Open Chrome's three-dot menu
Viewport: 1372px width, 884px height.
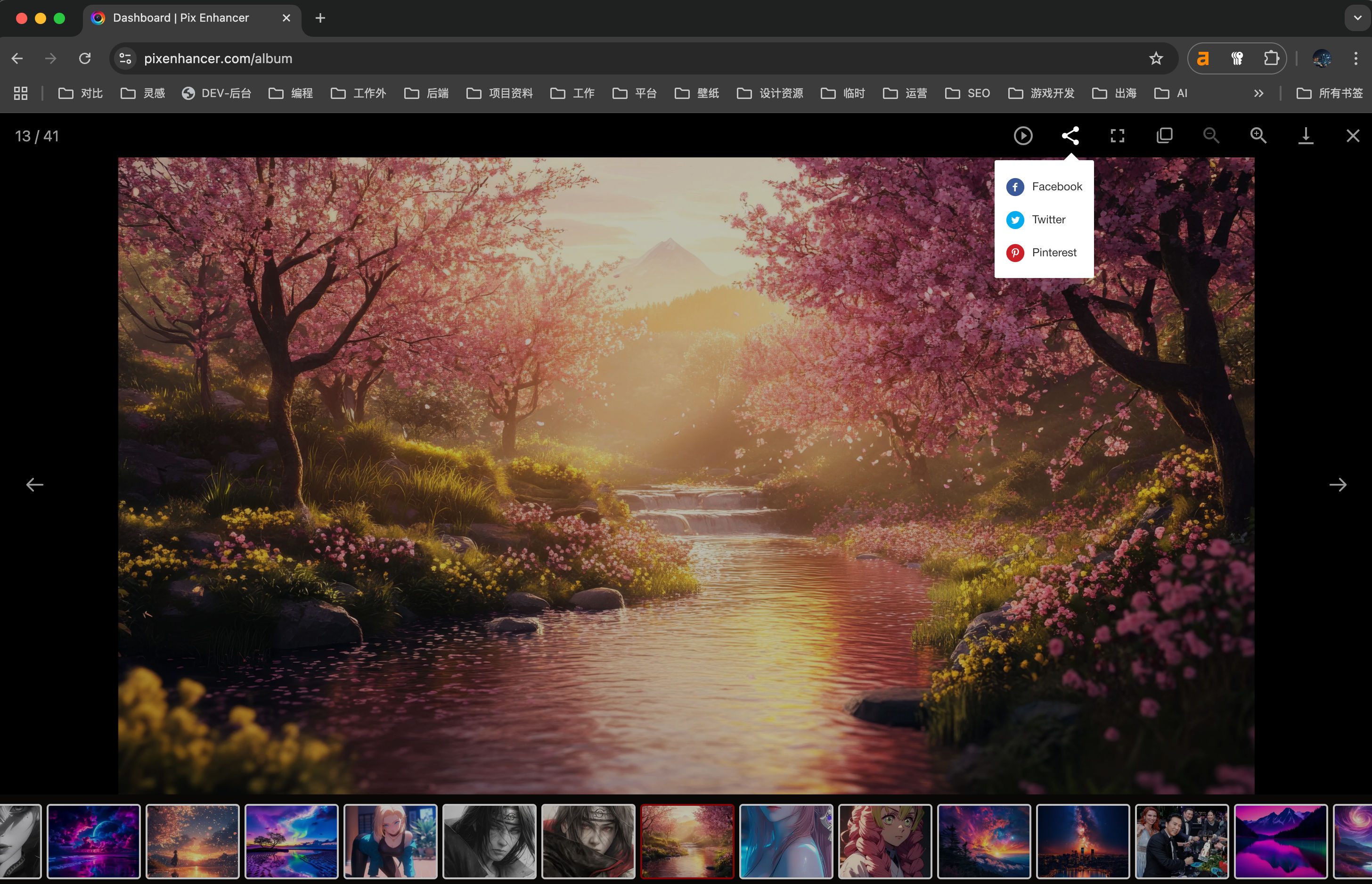1356,58
